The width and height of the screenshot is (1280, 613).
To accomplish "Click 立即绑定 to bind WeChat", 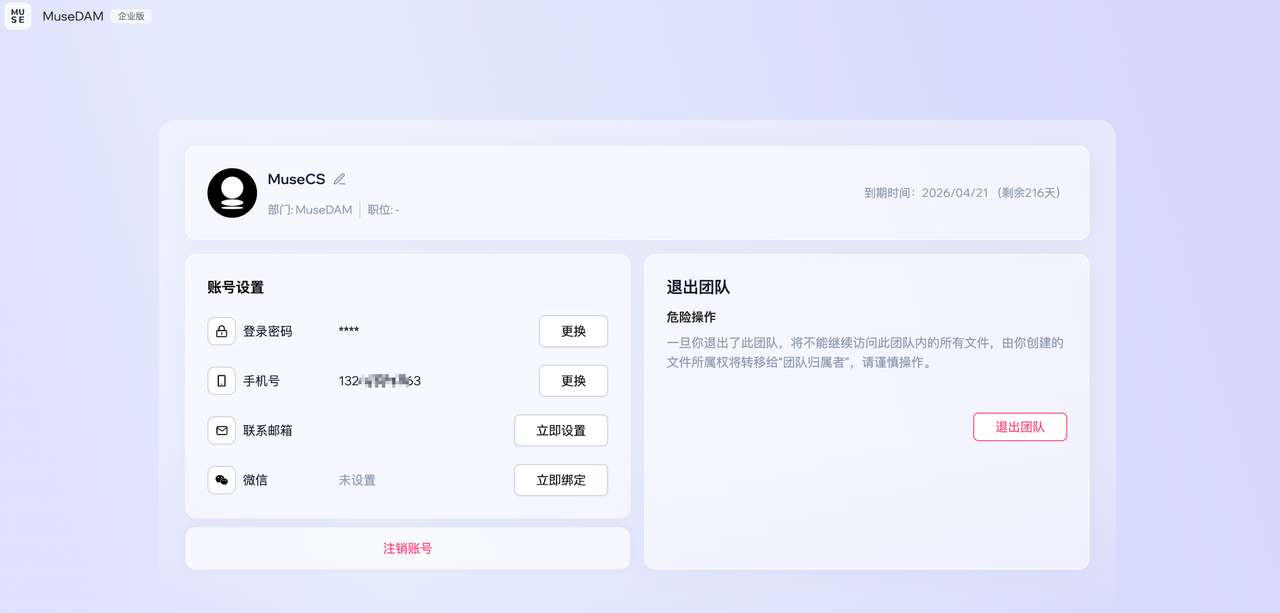I will tap(561, 480).
